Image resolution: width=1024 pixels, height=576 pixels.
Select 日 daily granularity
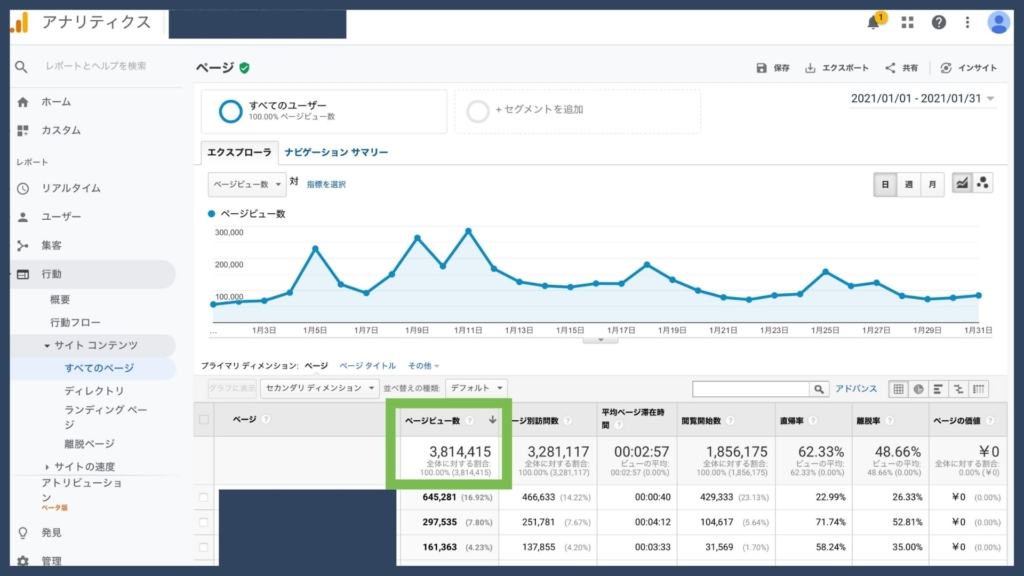885,184
